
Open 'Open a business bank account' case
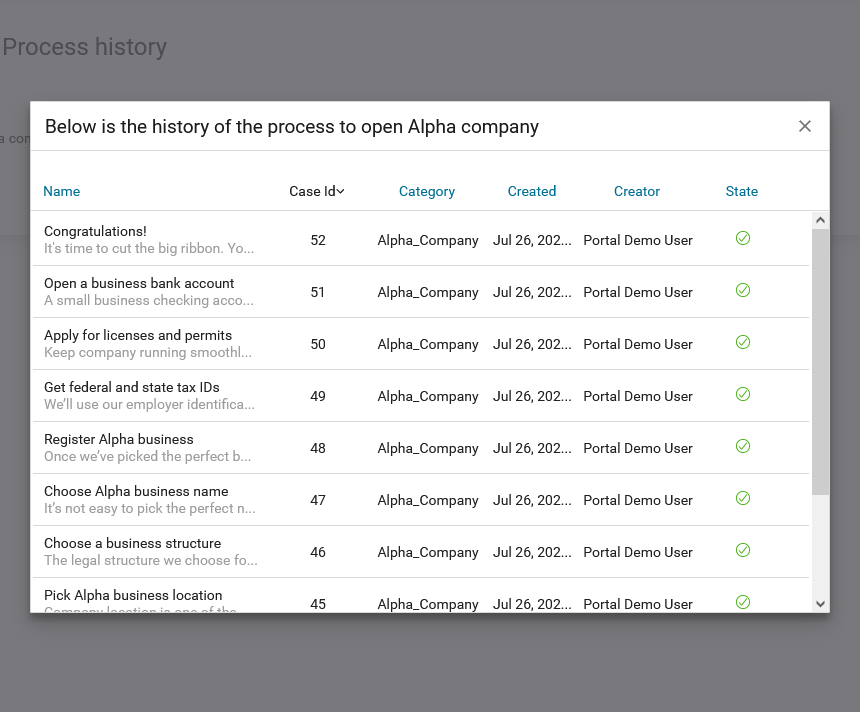(139, 283)
